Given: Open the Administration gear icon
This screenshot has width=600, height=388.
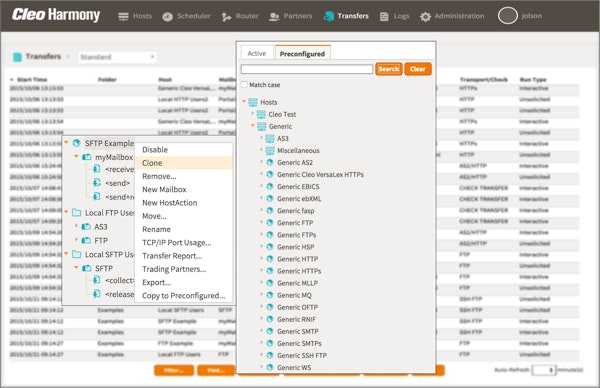Looking at the screenshot, I should point(425,16).
